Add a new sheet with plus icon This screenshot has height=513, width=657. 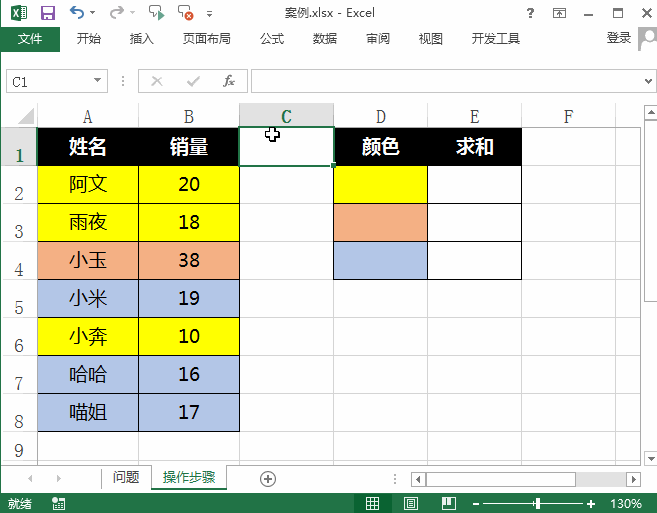[x=268, y=479]
